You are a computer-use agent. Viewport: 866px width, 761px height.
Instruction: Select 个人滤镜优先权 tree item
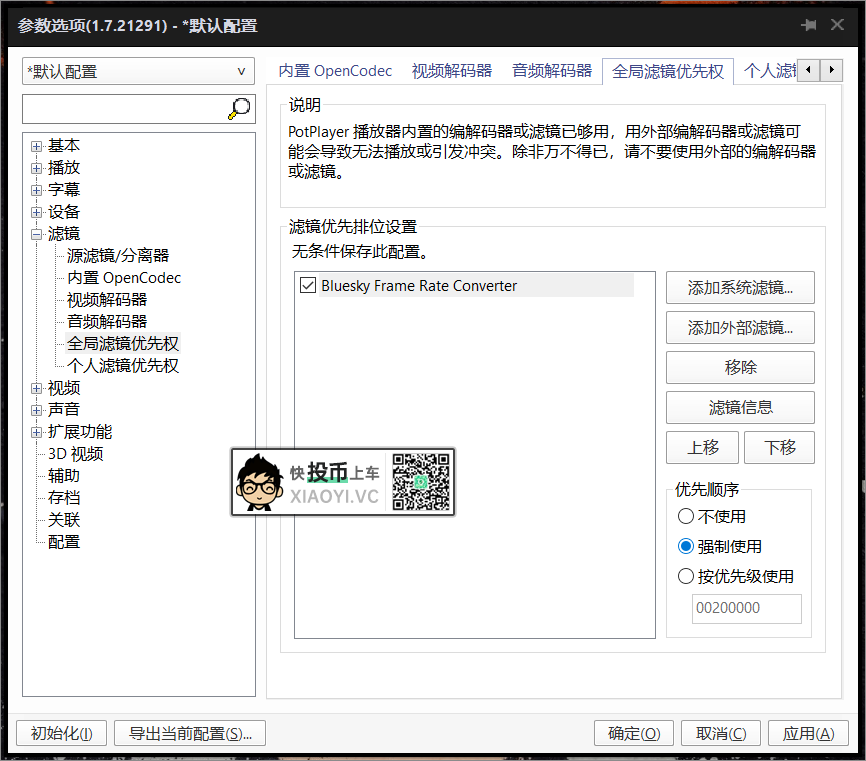(123, 366)
